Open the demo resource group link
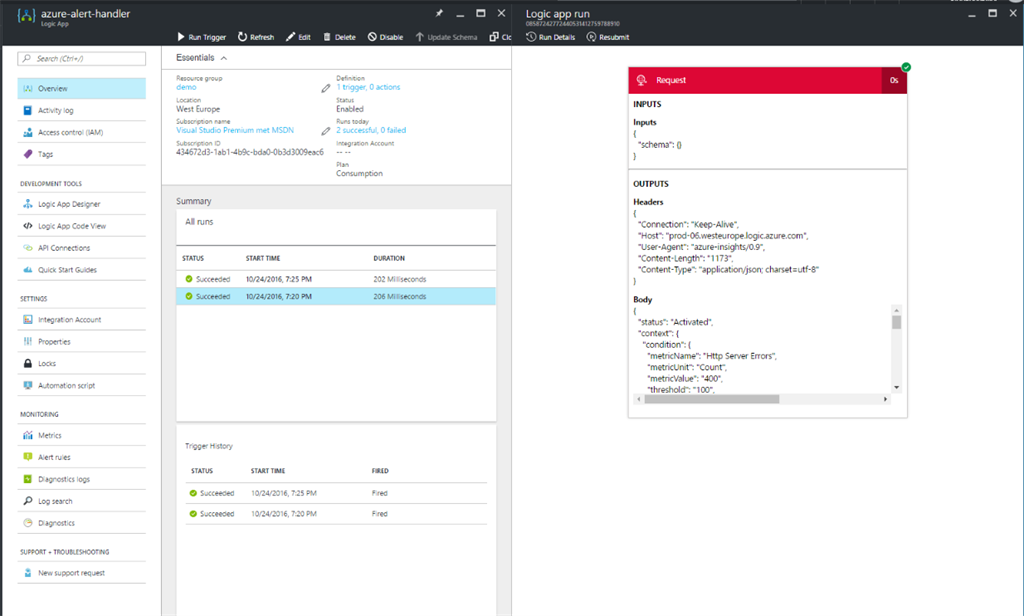The height and width of the screenshot is (616, 1024). [186, 87]
